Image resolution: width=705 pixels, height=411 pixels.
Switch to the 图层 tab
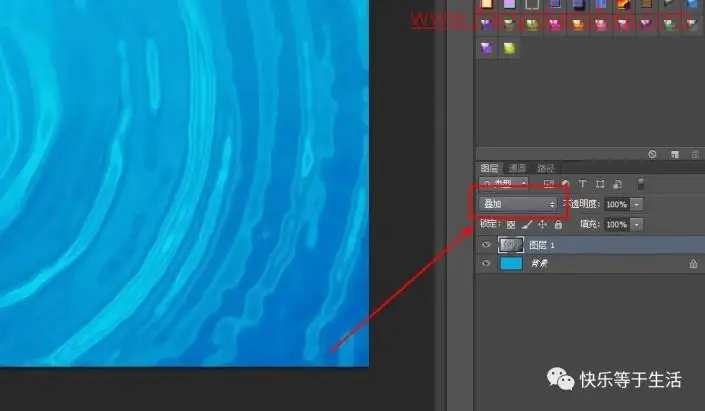coord(489,168)
